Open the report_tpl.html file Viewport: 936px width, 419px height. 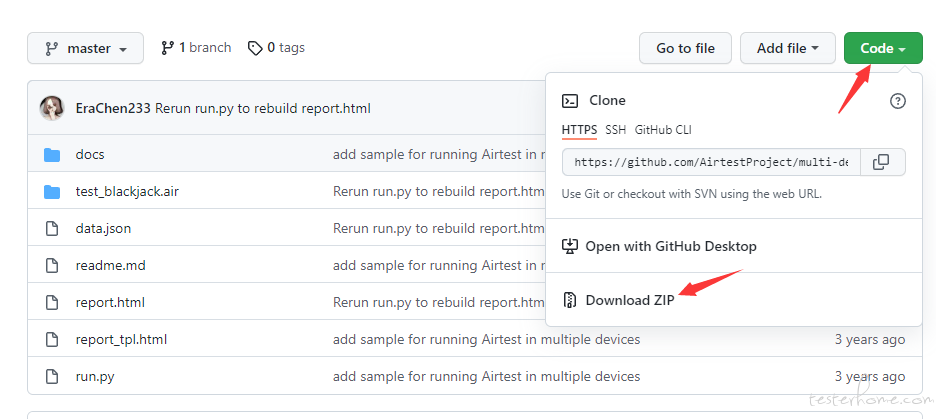[x=121, y=340]
